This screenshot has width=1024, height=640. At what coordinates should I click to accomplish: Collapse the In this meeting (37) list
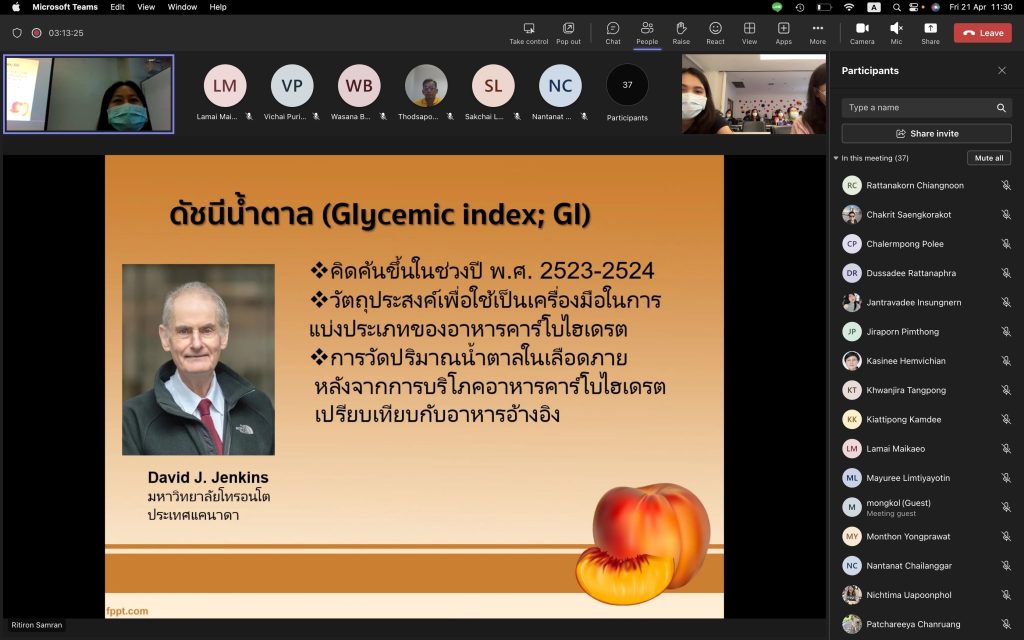(x=836, y=158)
